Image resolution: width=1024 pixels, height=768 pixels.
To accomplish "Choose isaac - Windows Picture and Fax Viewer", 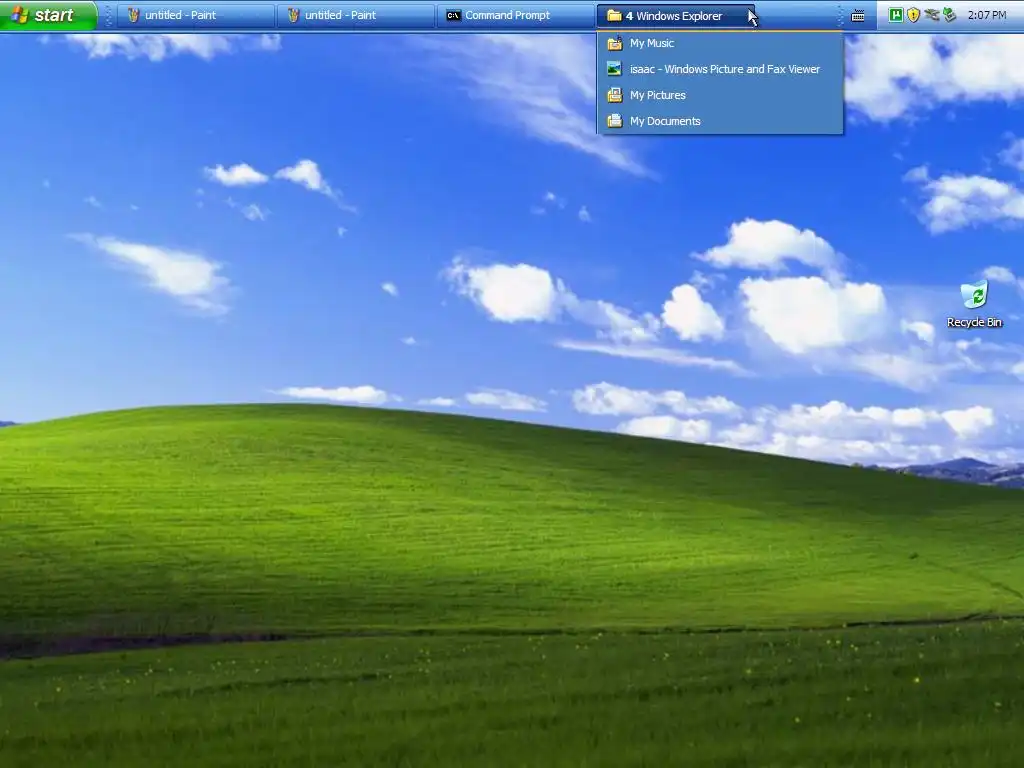I will point(720,69).
